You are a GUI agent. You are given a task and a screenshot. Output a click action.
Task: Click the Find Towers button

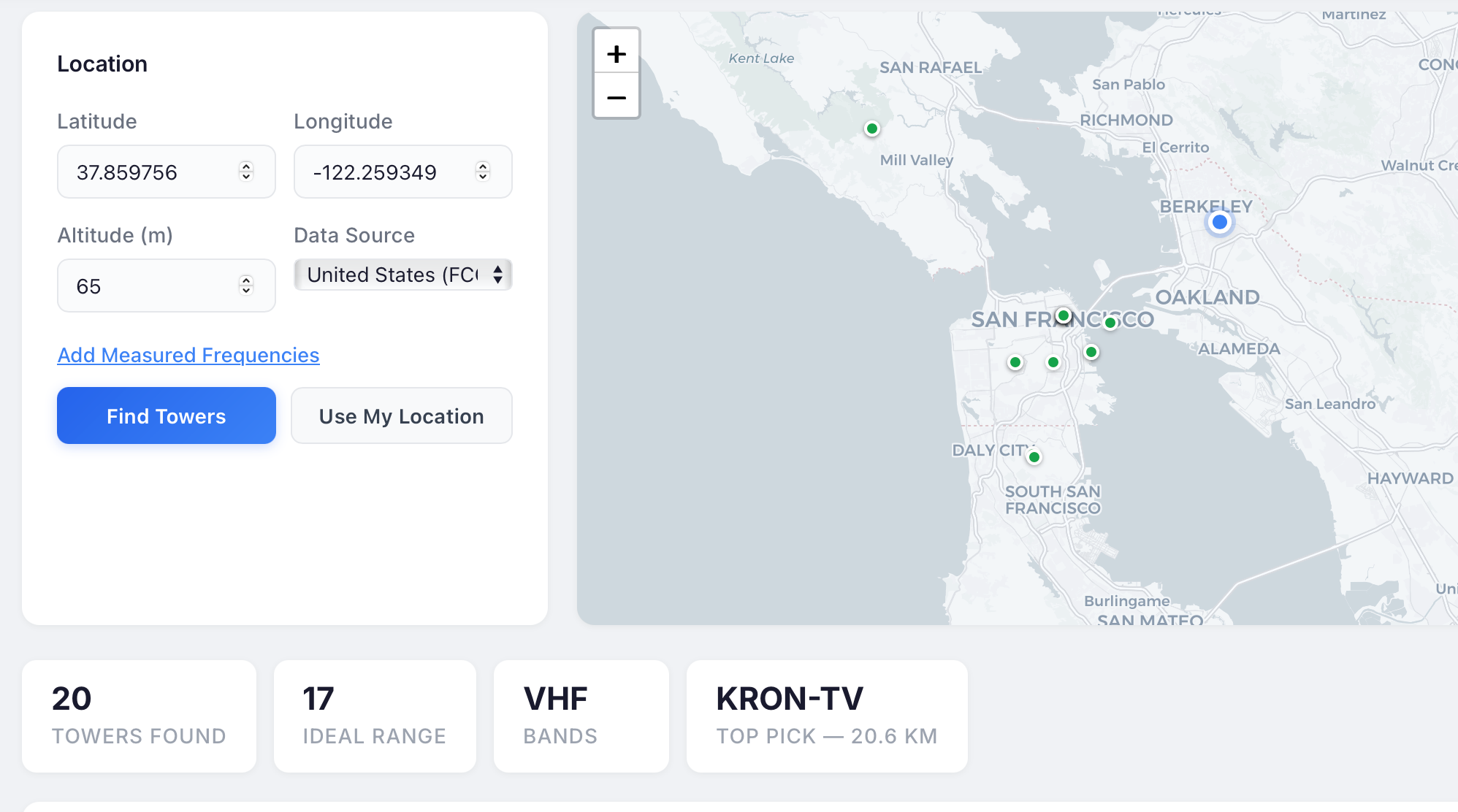click(167, 415)
